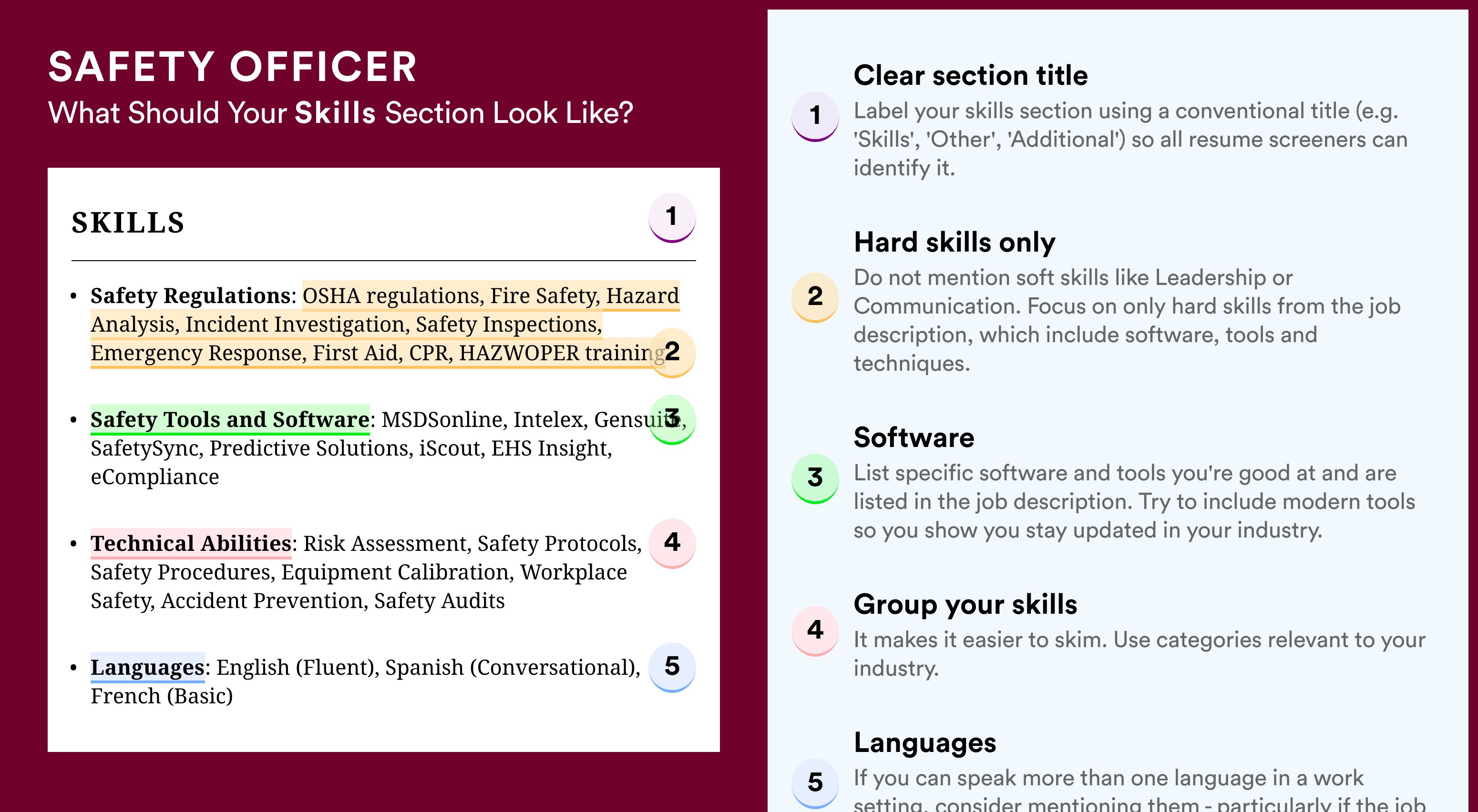Click the blue 5 badge next to Languages tip
Image resolution: width=1478 pixels, height=812 pixels.
pos(815,783)
